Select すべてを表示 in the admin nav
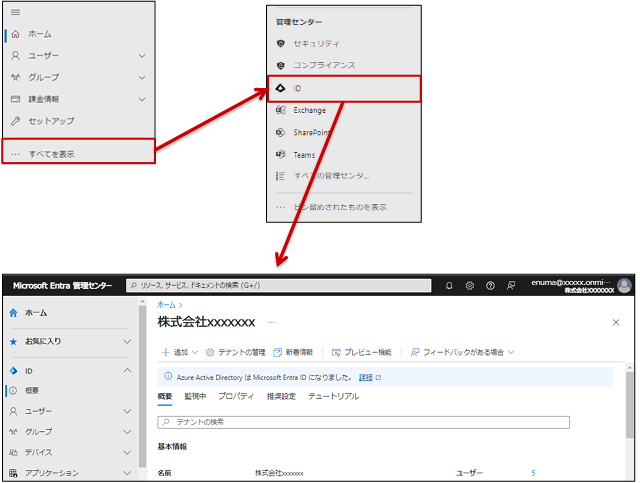Screen dimensions: 640x483 [x=79, y=152]
